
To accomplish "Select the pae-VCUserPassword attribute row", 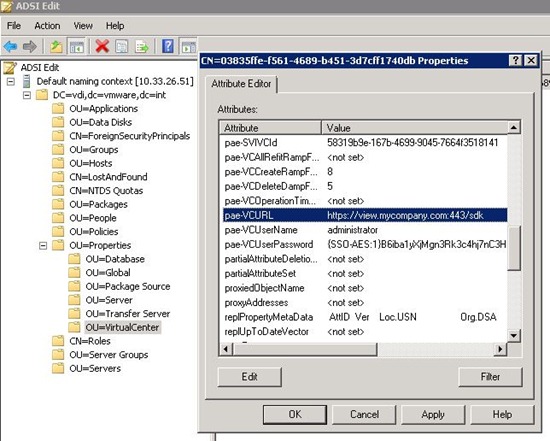I will (365, 245).
